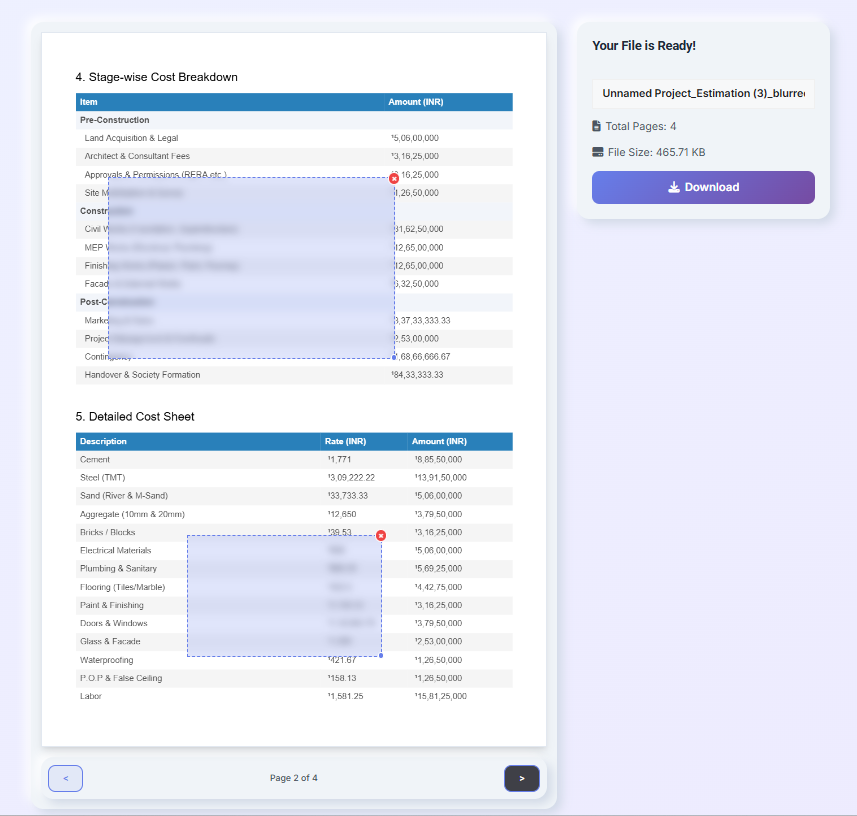
Task: Click the 'Amount (INR)' header of Detailed Cost Sheet
Action: (x=439, y=441)
